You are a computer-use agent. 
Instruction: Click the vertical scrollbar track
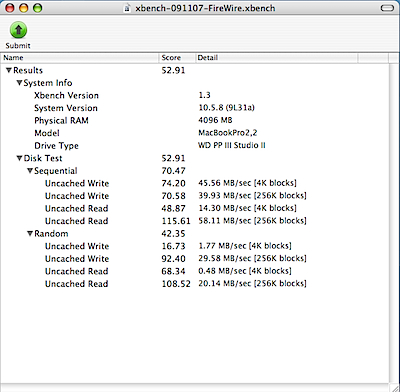pos(394,220)
